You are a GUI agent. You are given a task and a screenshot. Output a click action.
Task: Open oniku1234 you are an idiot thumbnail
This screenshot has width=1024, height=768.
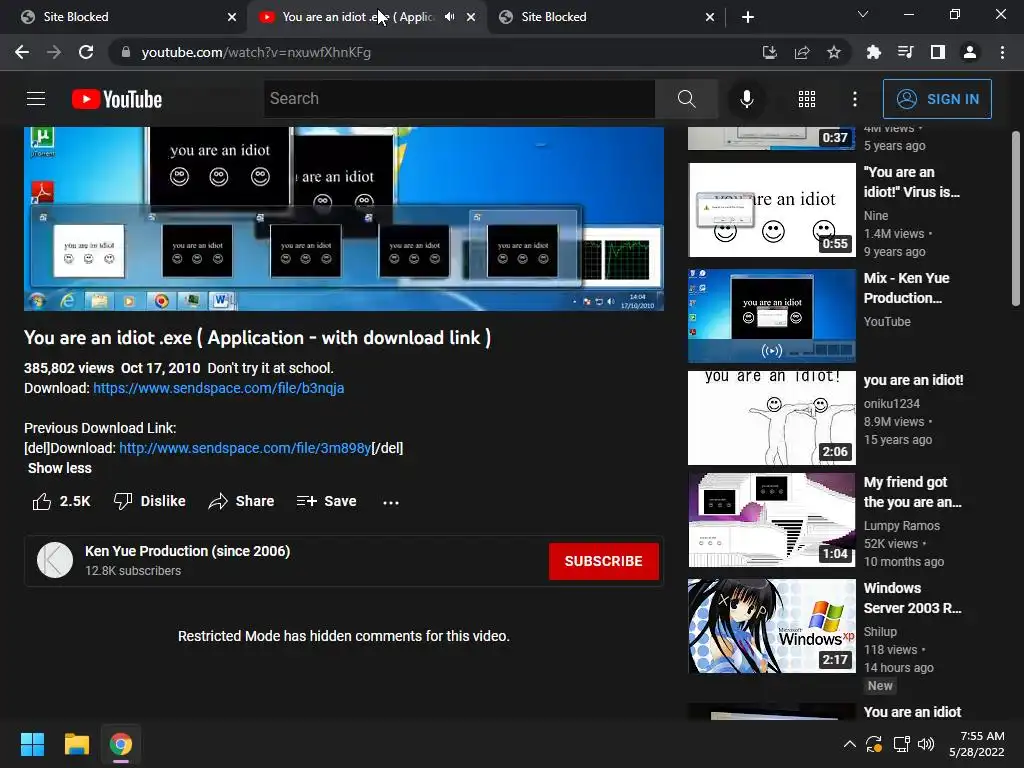click(772, 418)
